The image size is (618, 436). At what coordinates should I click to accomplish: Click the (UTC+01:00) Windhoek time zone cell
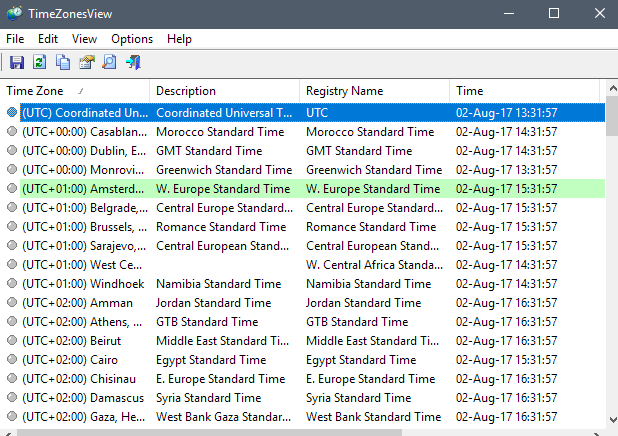tap(83, 284)
